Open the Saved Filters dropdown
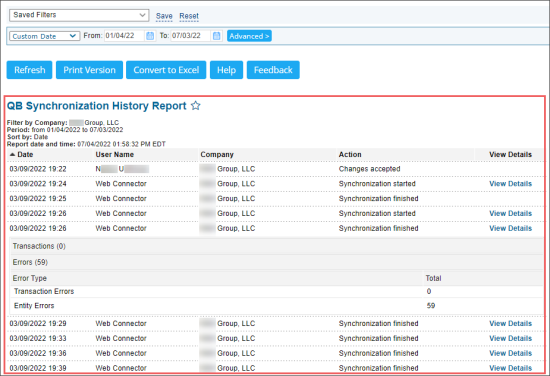The width and height of the screenshot is (550, 376). pos(79,15)
